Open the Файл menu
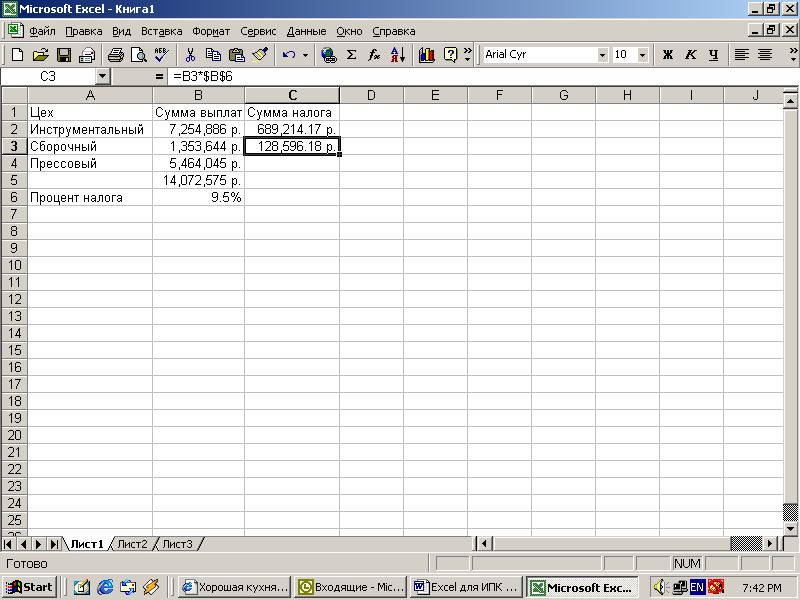 (x=42, y=31)
